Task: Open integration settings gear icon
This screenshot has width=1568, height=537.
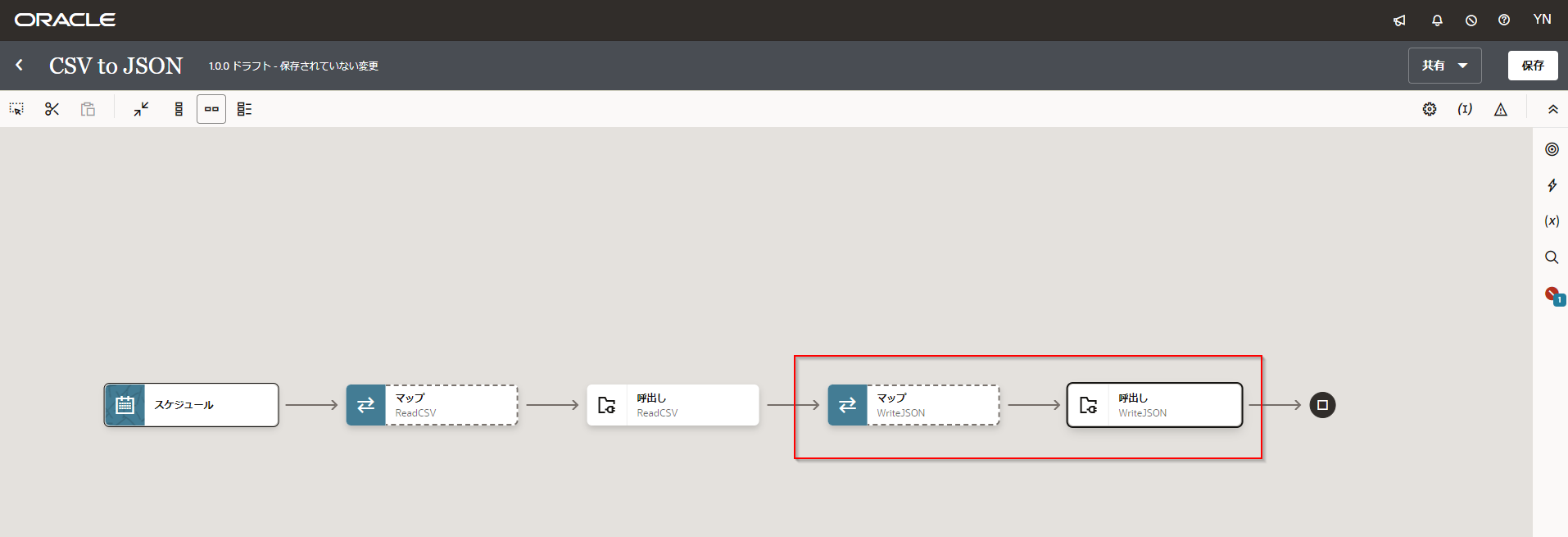Action: pos(1430,109)
